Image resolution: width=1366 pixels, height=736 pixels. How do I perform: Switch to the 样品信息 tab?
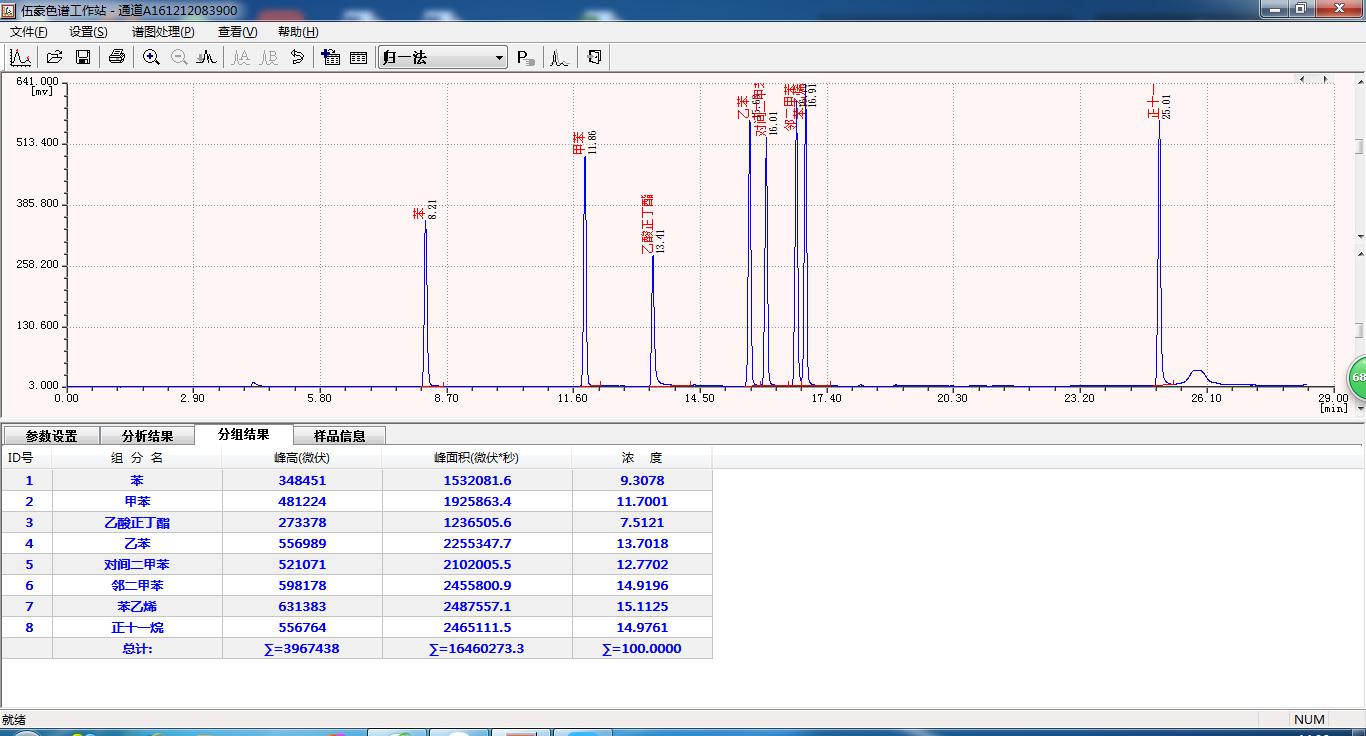[x=339, y=436]
